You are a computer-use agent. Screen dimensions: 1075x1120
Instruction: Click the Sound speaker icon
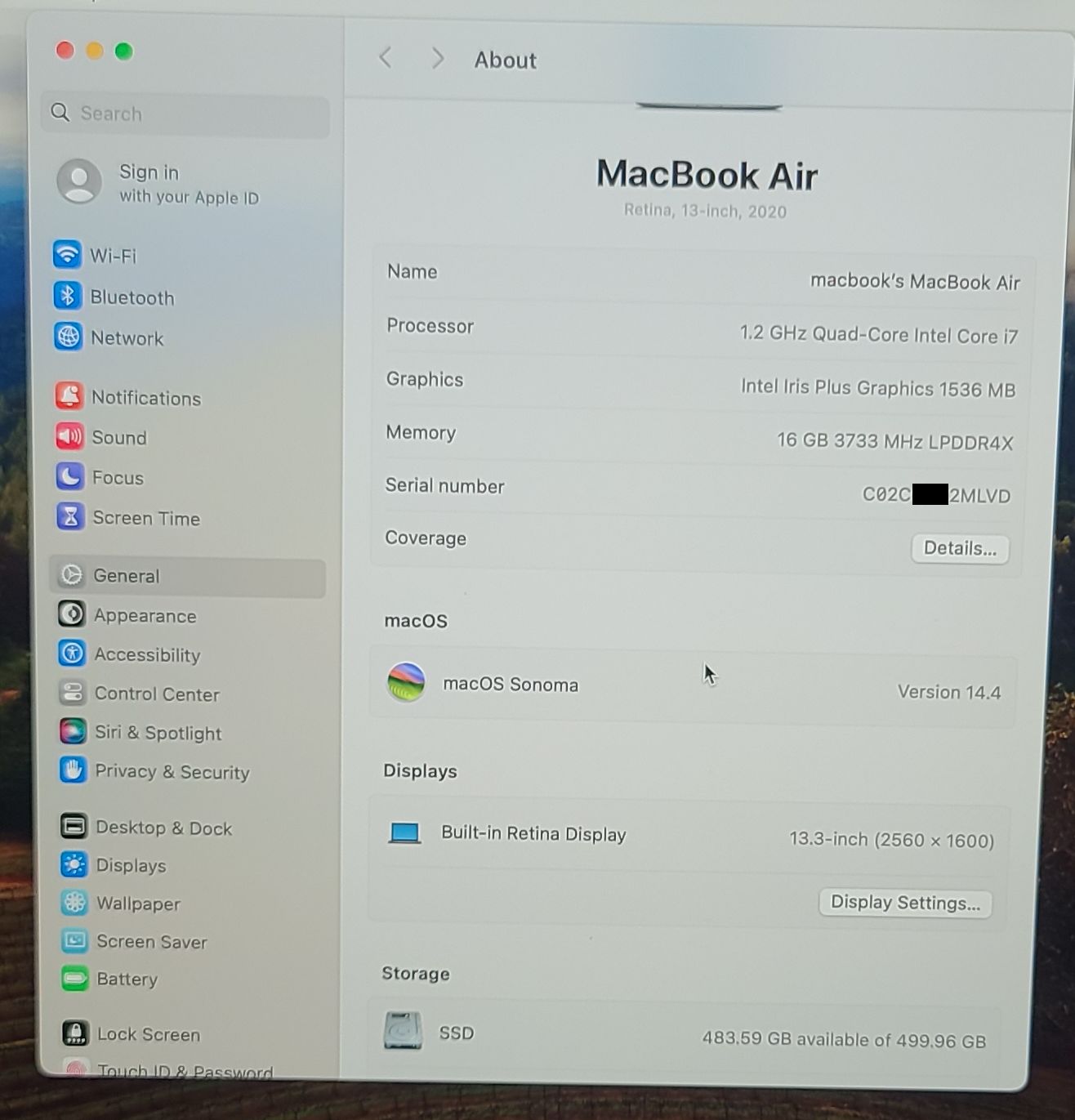69,436
